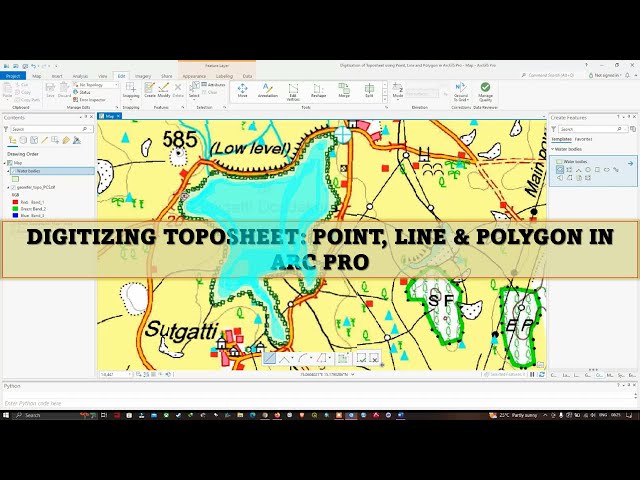
Task: Open the Labeling ribbon tab
Action: [x=224, y=76]
